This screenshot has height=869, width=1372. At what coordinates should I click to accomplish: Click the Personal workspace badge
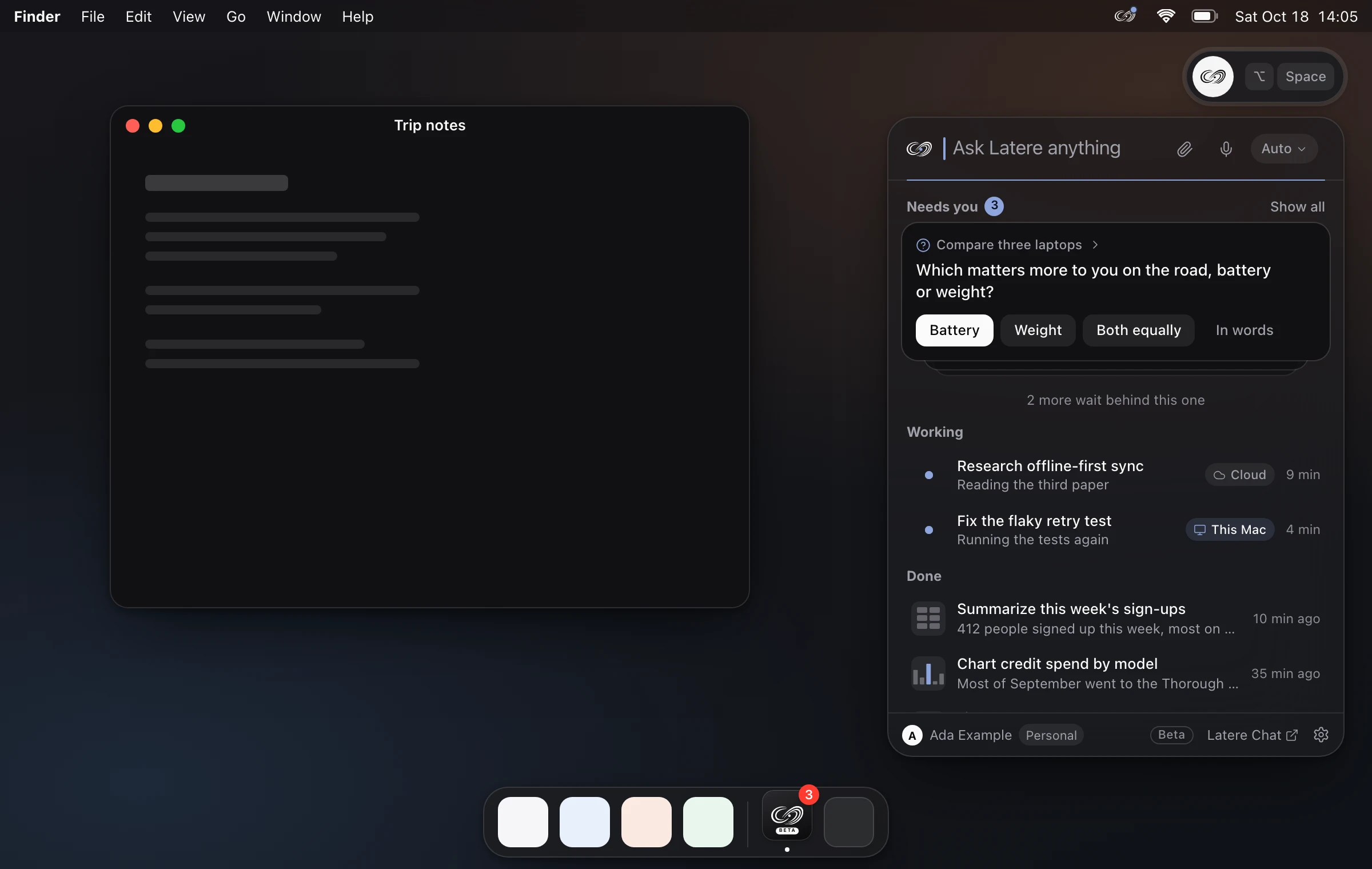tap(1051, 735)
